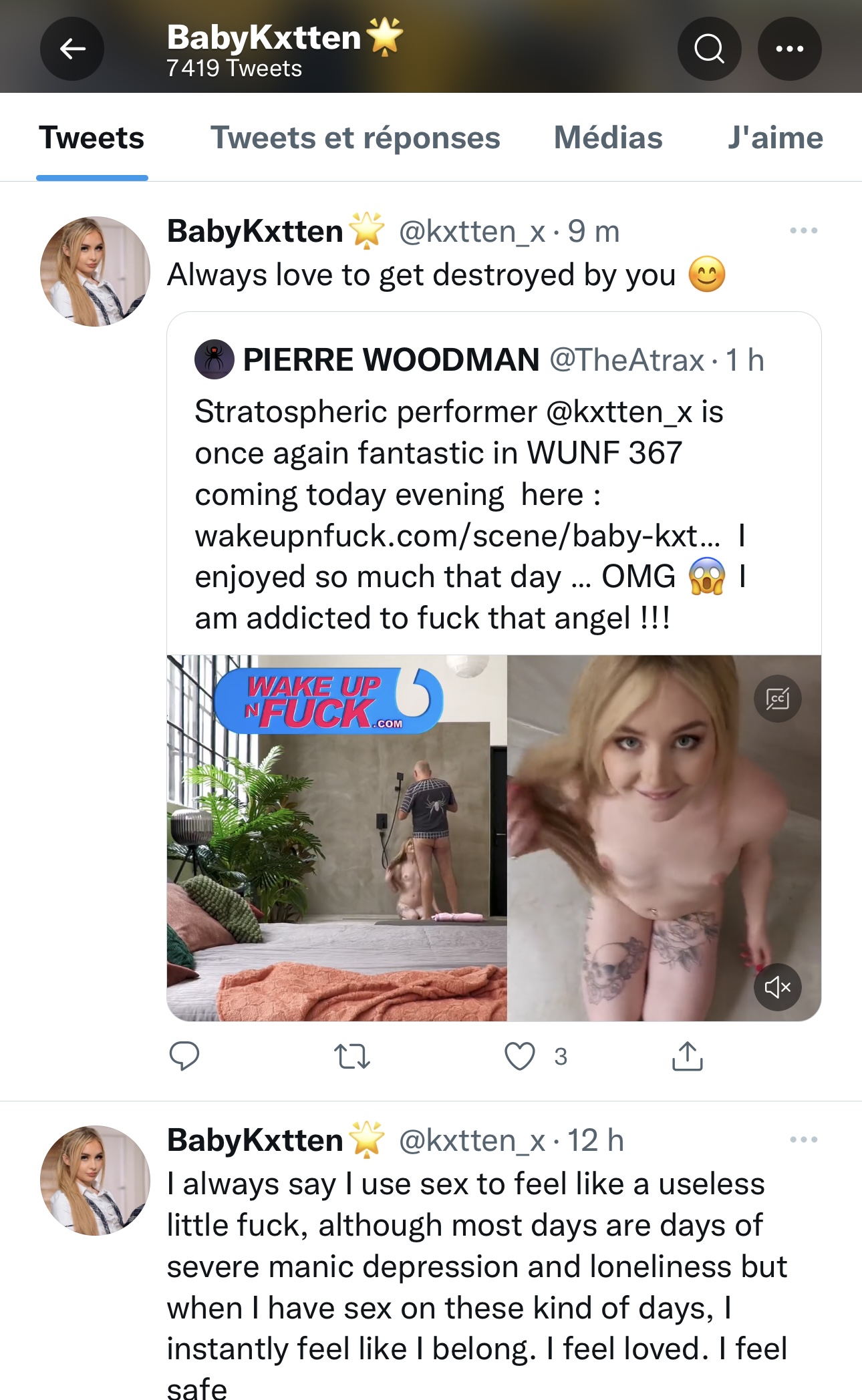Open the spider avatar of the quoted tweet
Image resolution: width=862 pixels, height=1400 pixels.
pyautogui.click(x=214, y=359)
